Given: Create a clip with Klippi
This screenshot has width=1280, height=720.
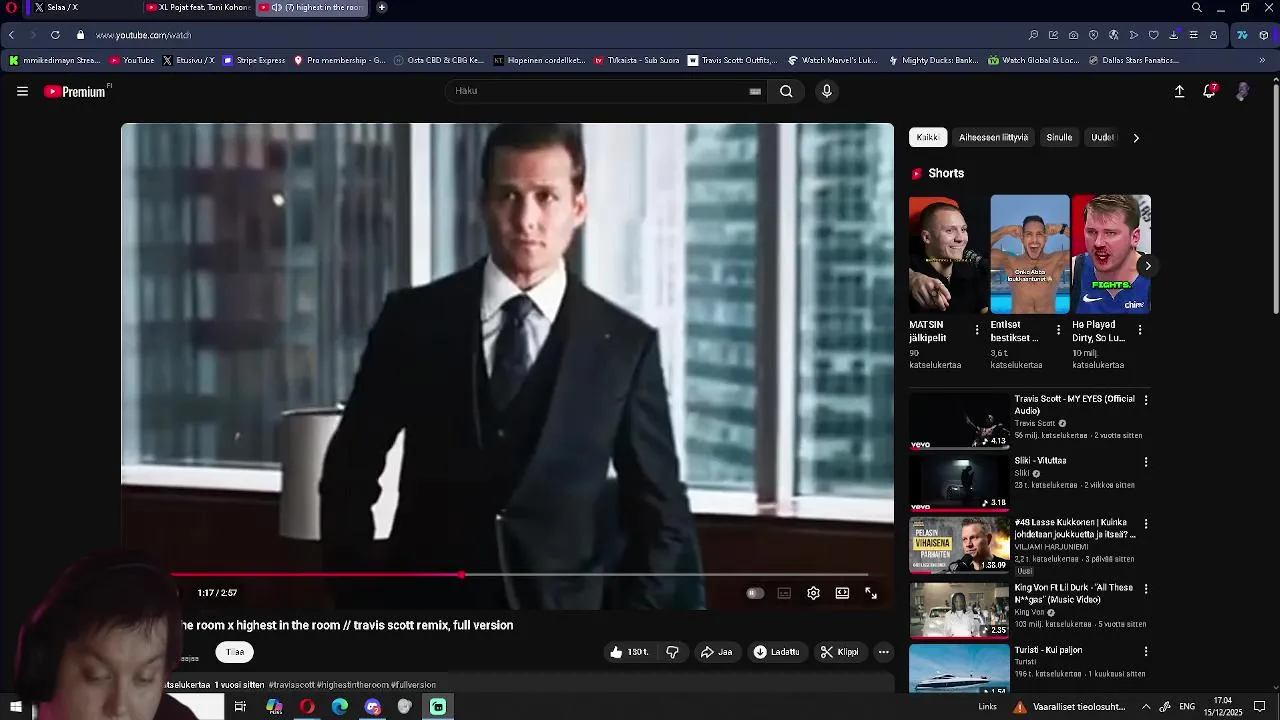Looking at the screenshot, I should tap(840, 652).
